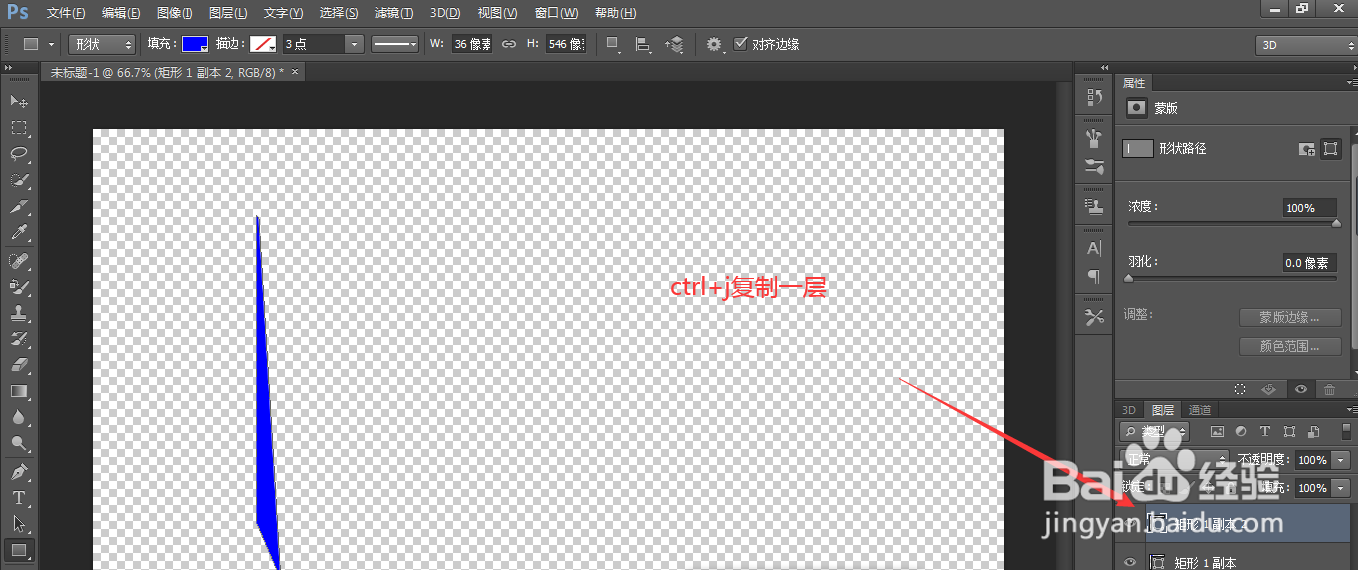Open the 文件(F) menu
The image size is (1358, 570).
pyautogui.click(x=66, y=13)
